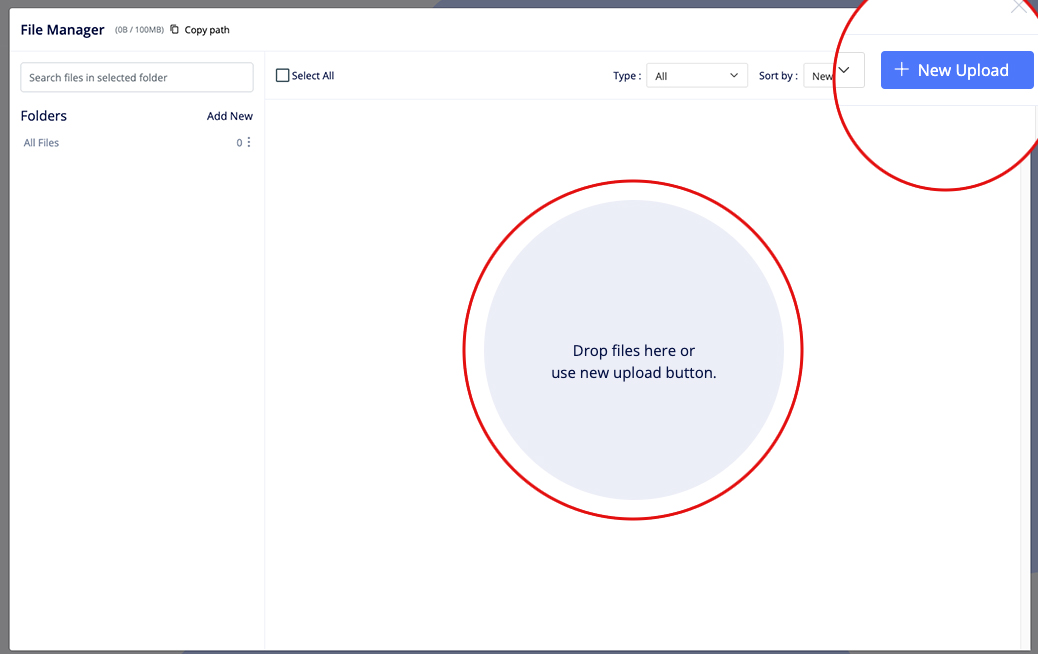Click the 0B / 100MB storage usage indicator
The image size is (1038, 654).
coord(139,30)
